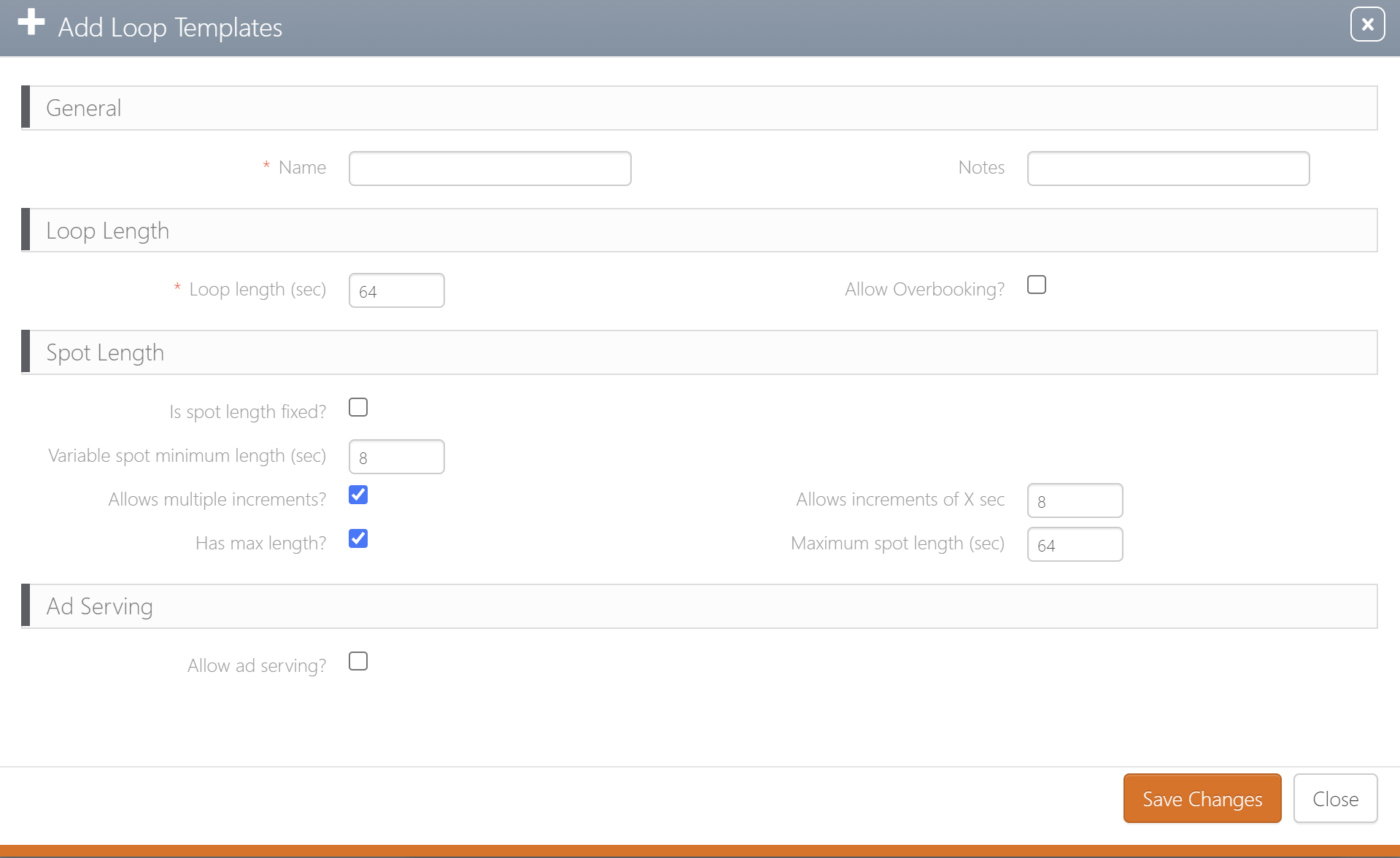The width and height of the screenshot is (1400, 858).
Task: Disable the Has max length checkbox
Action: pyautogui.click(x=357, y=538)
